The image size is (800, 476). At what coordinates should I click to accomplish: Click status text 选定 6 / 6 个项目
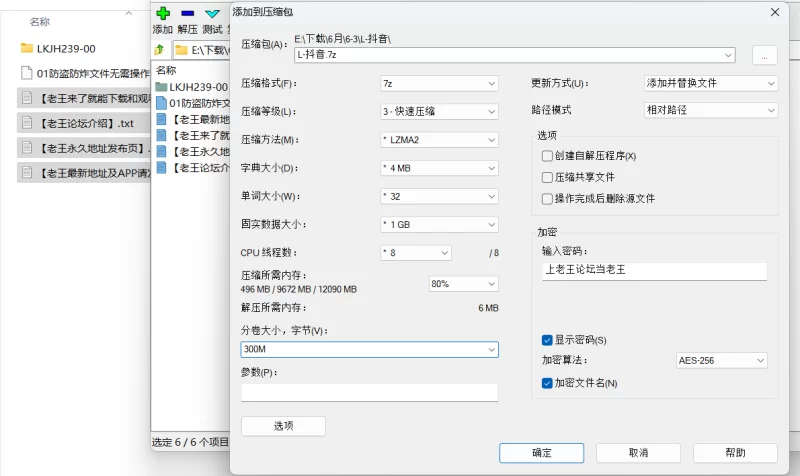coord(190,442)
